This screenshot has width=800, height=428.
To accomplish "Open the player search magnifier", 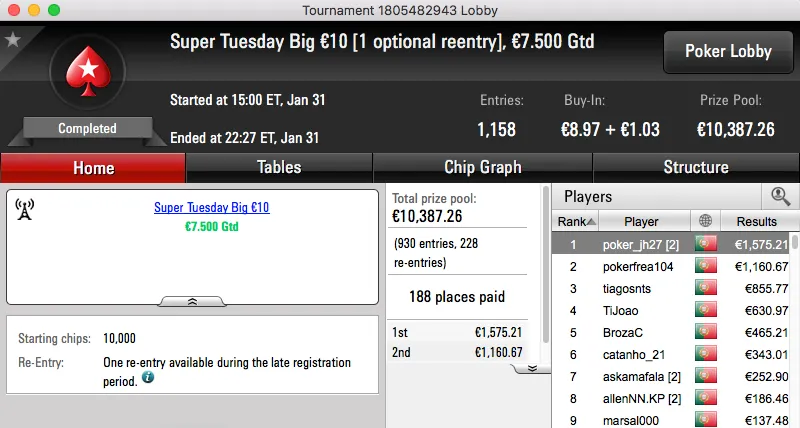I will (780, 197).
